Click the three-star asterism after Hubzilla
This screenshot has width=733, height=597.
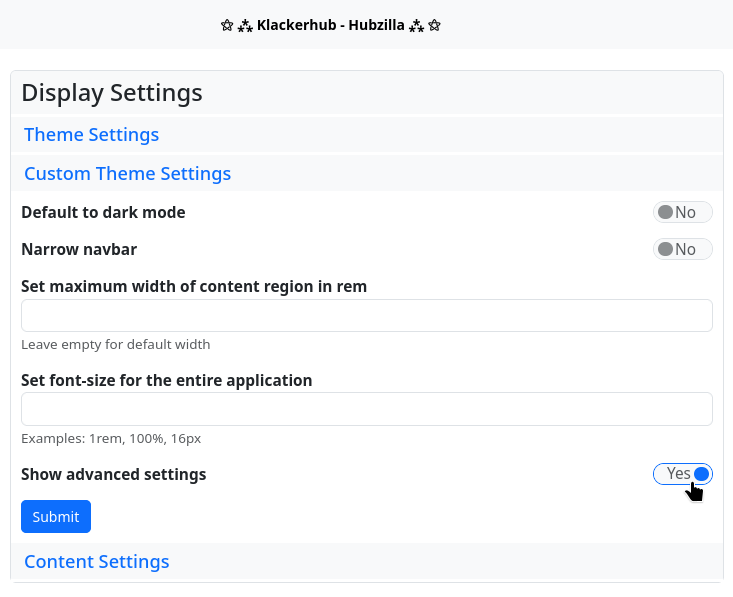(417, 24)
